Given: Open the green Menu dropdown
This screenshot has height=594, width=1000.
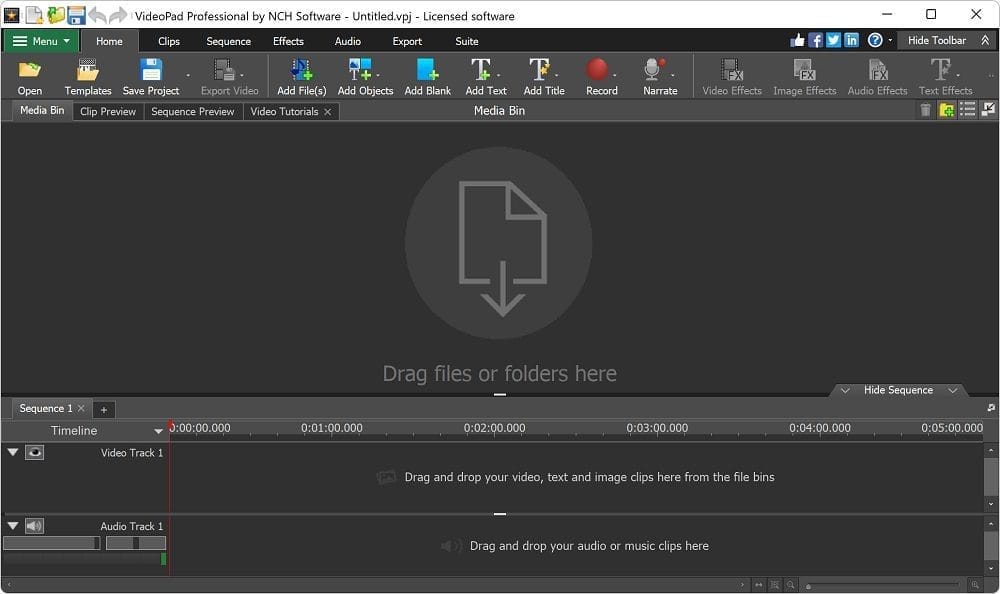Looking at the screenshot, I should click(x=41, y=41).
